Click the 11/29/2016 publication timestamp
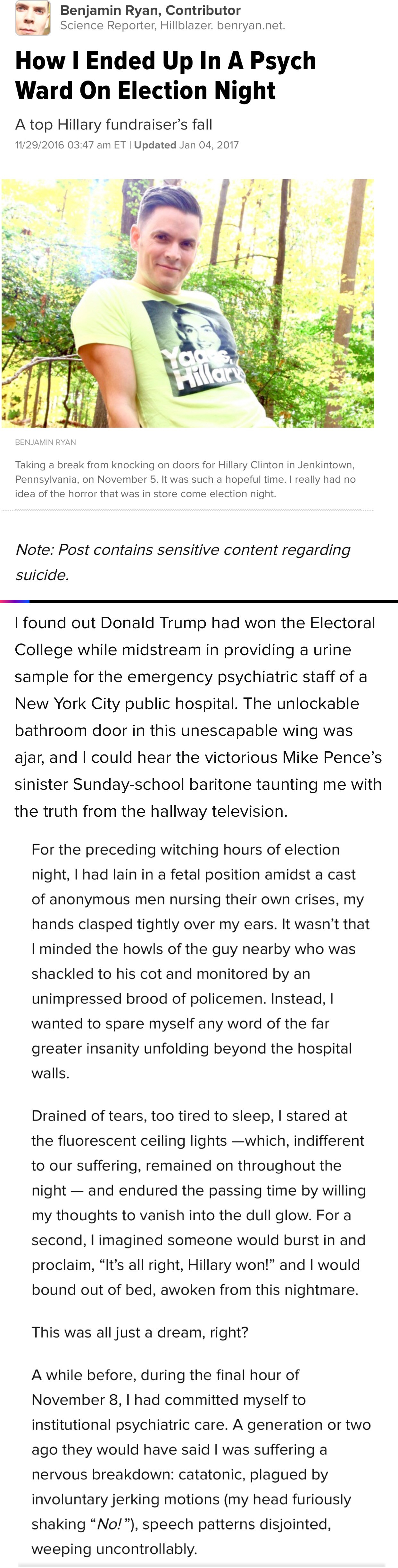 point(70,145)
